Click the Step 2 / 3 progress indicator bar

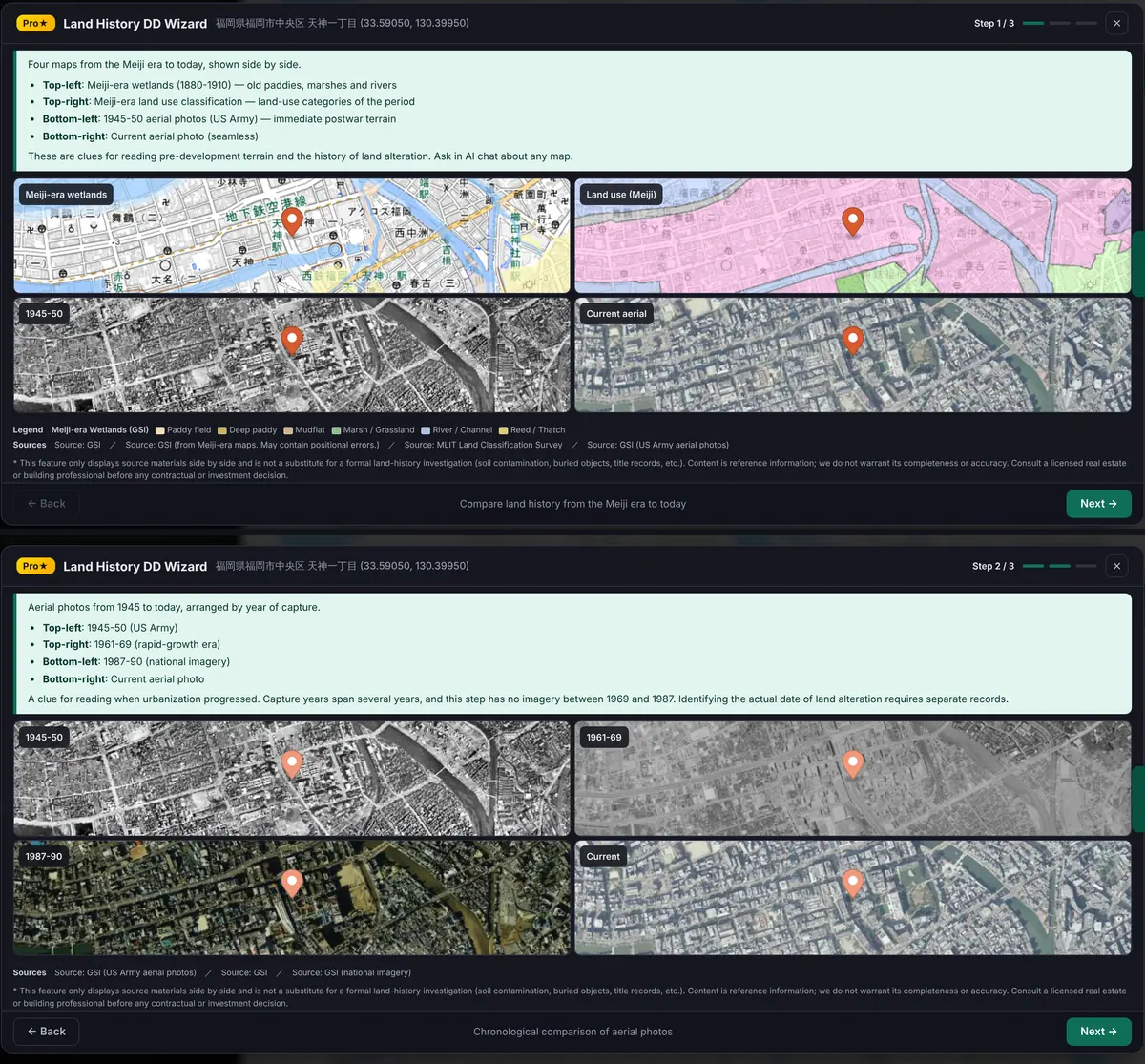tap(1059, 566)
